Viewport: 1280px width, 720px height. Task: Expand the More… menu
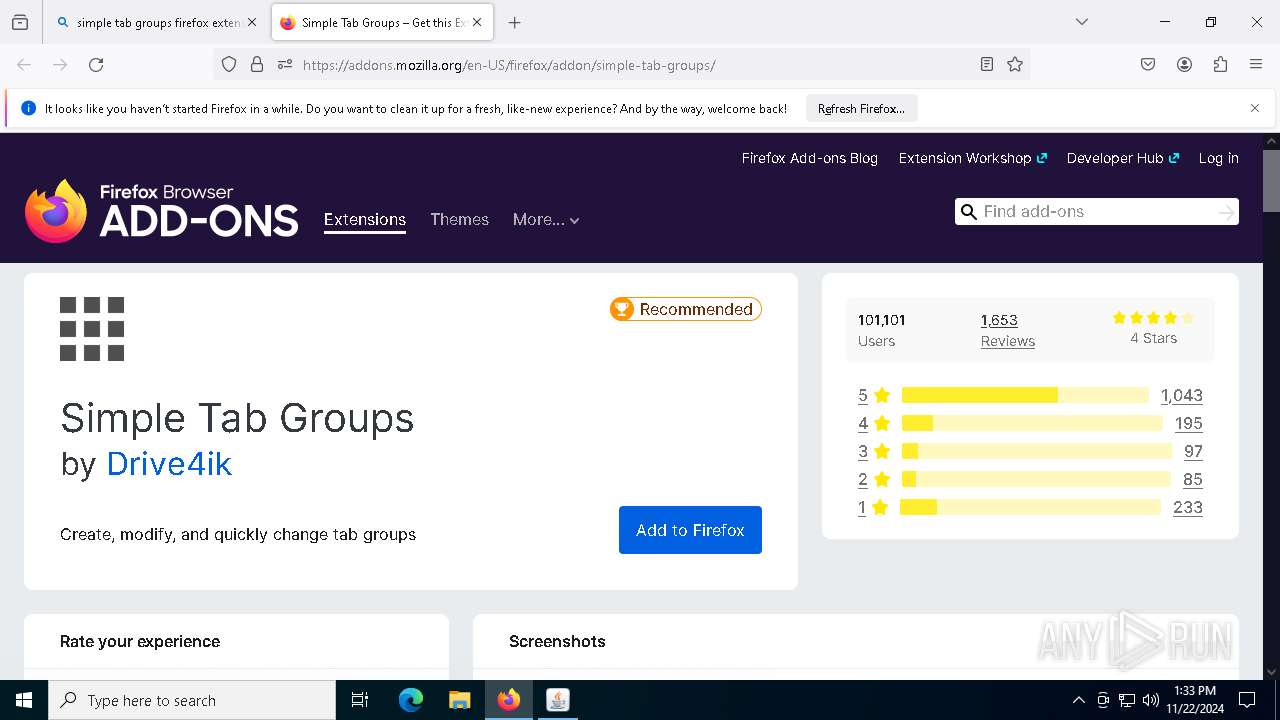point(546,220)
